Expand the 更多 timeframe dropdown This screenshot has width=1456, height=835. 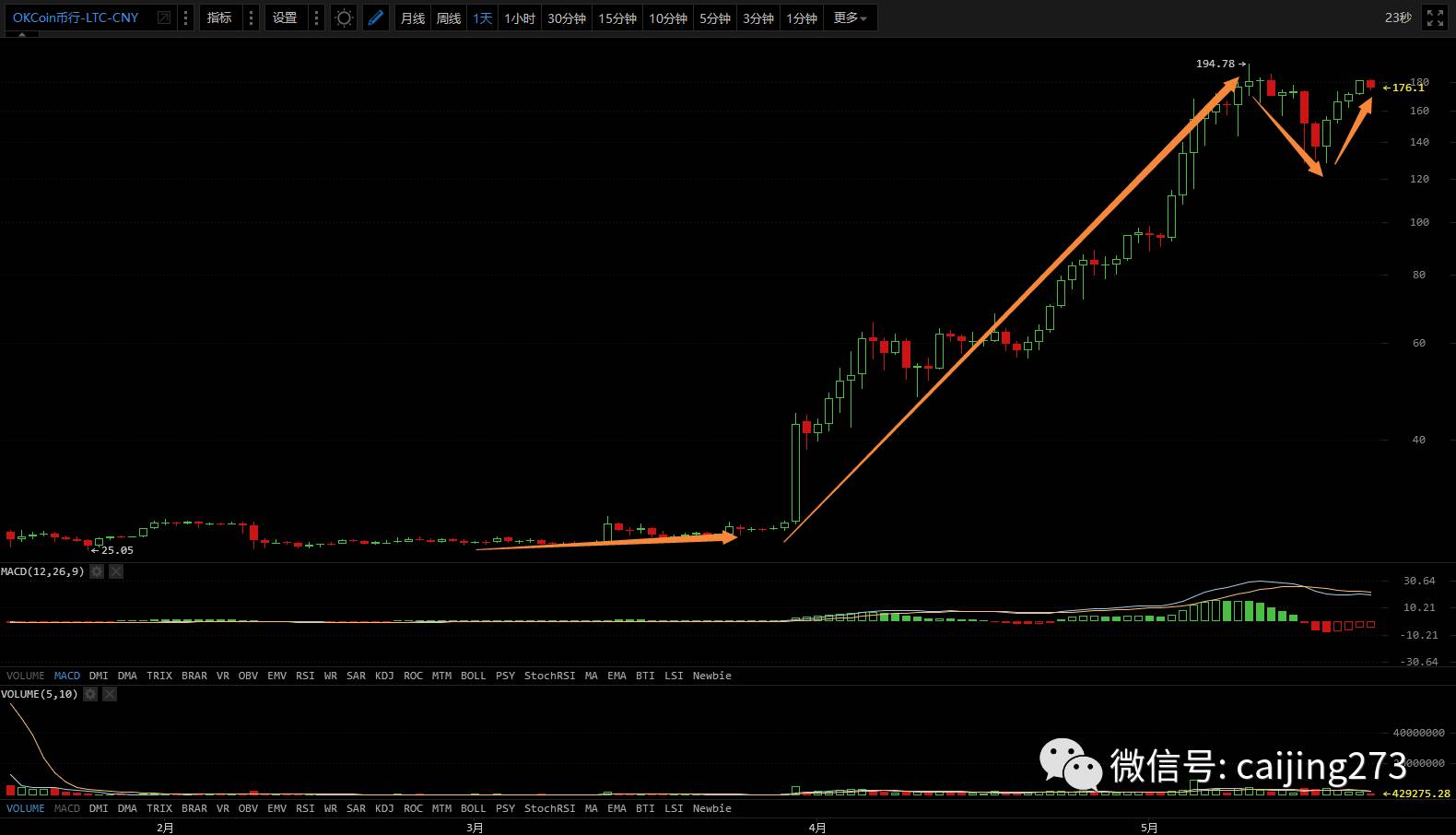click(x=850, y=18)
